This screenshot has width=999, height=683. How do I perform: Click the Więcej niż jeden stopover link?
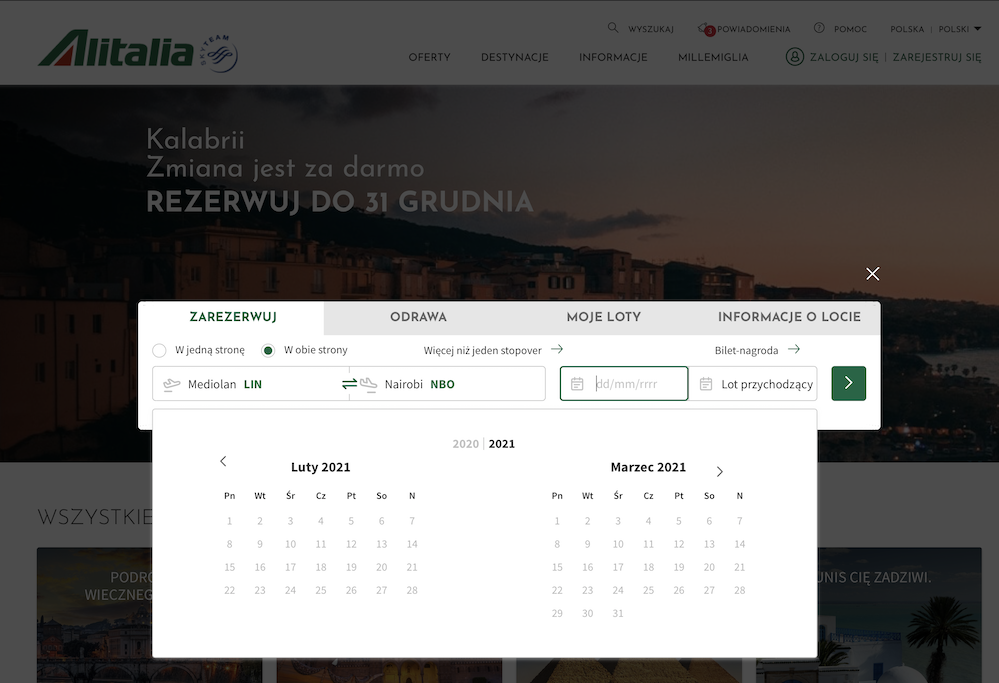[x=482, y=350]
